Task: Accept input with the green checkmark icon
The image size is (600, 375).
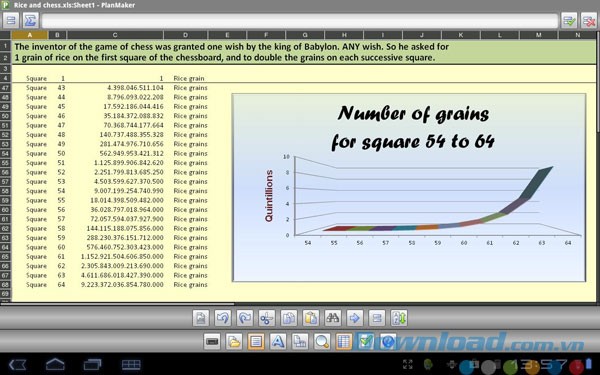Action: pyautogui.click(x=569, y=21)
